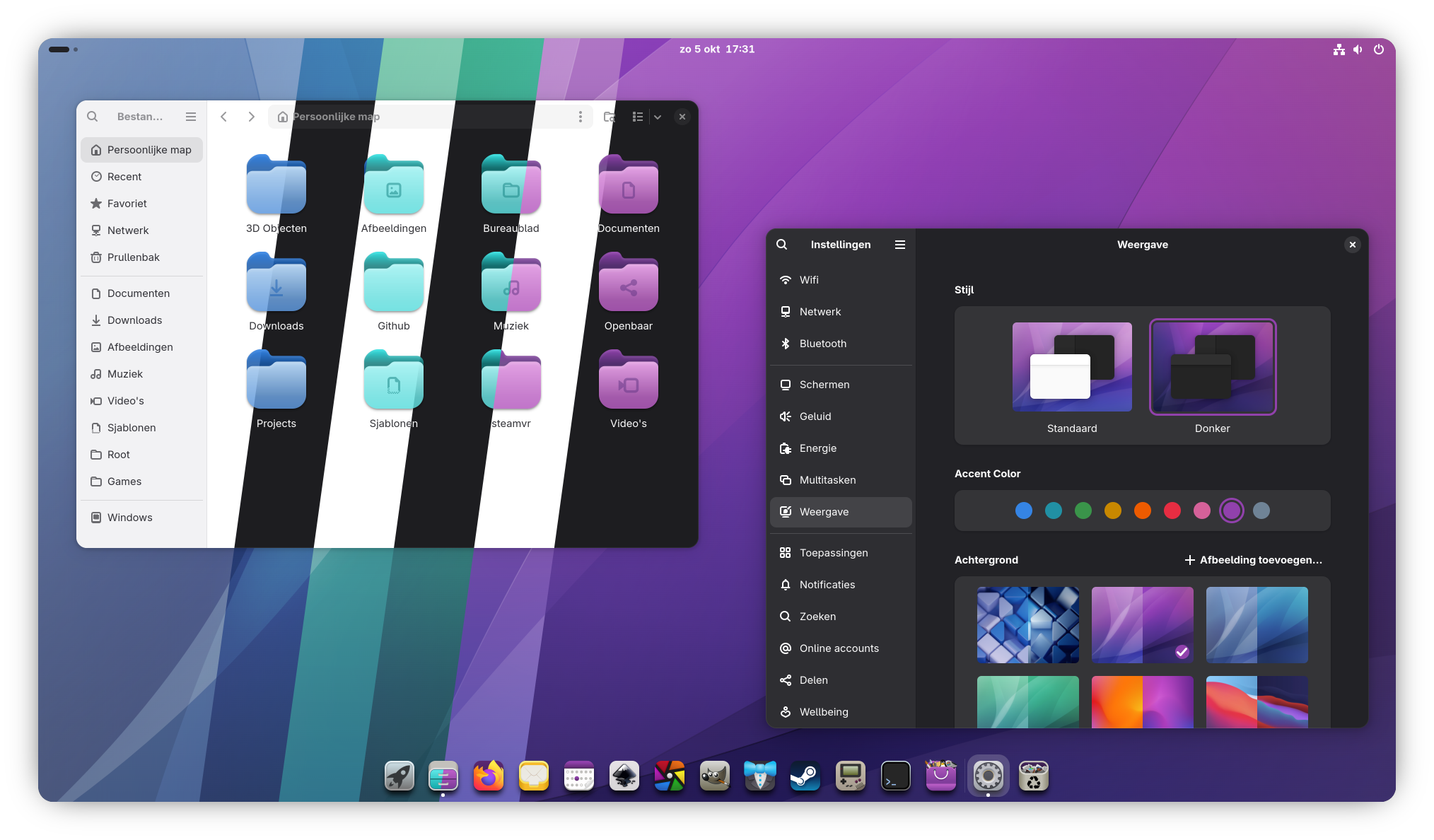The width and height of the screenshot is (1434, 840).
Task: Select the blue geometric cubes wallpaper
Action: click(1028, 625)
